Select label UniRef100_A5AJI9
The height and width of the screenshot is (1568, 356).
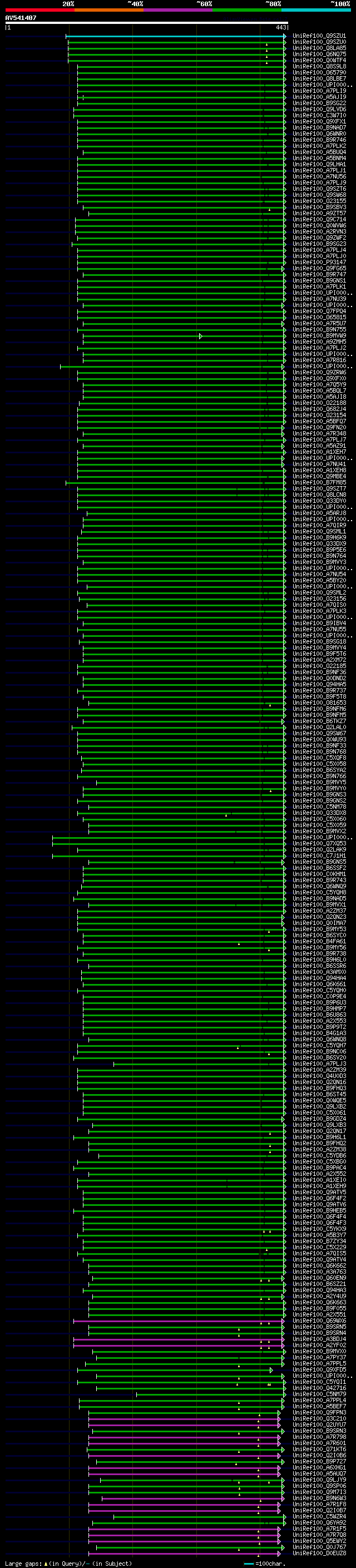pos(319,97)
